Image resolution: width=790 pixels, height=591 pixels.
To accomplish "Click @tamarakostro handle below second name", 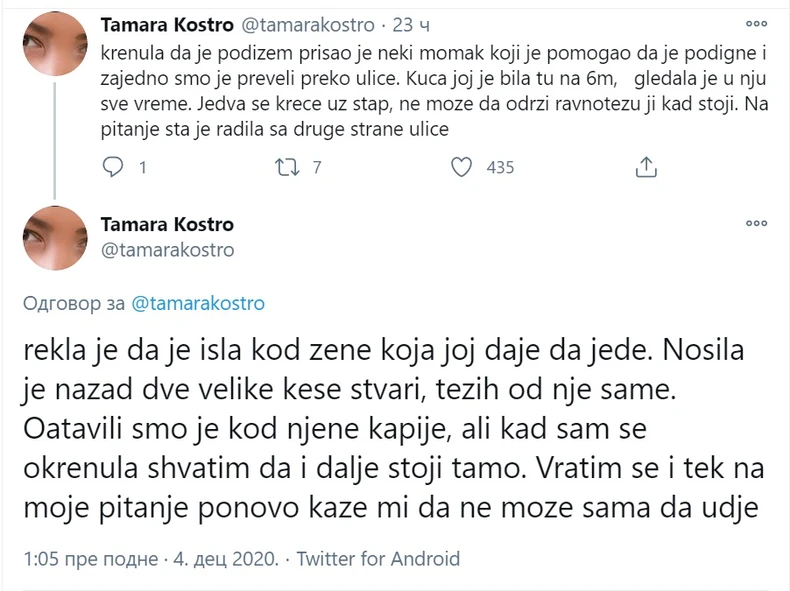I will pos(167,250).
